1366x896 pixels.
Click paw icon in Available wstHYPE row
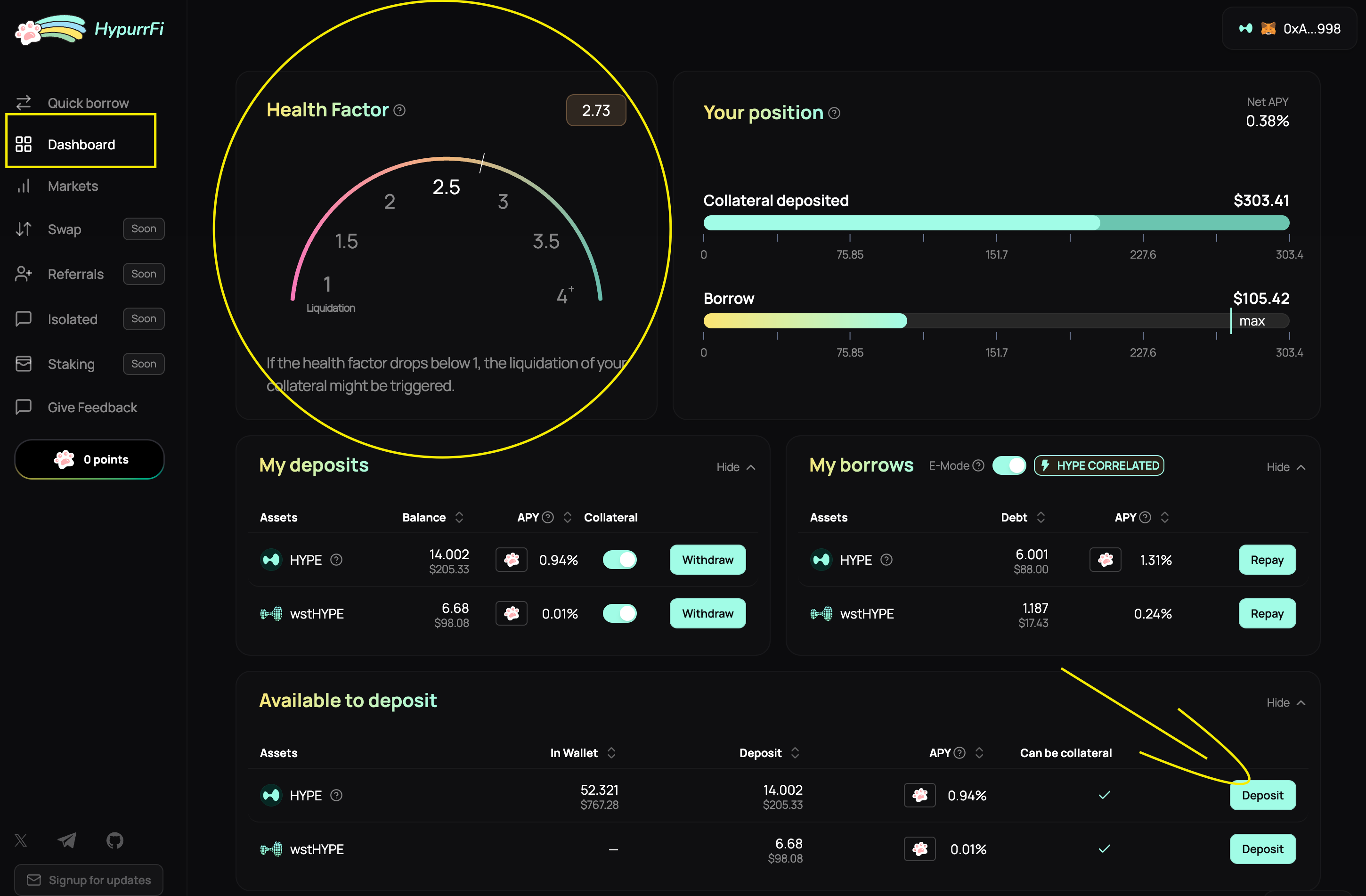pos(920,849)
